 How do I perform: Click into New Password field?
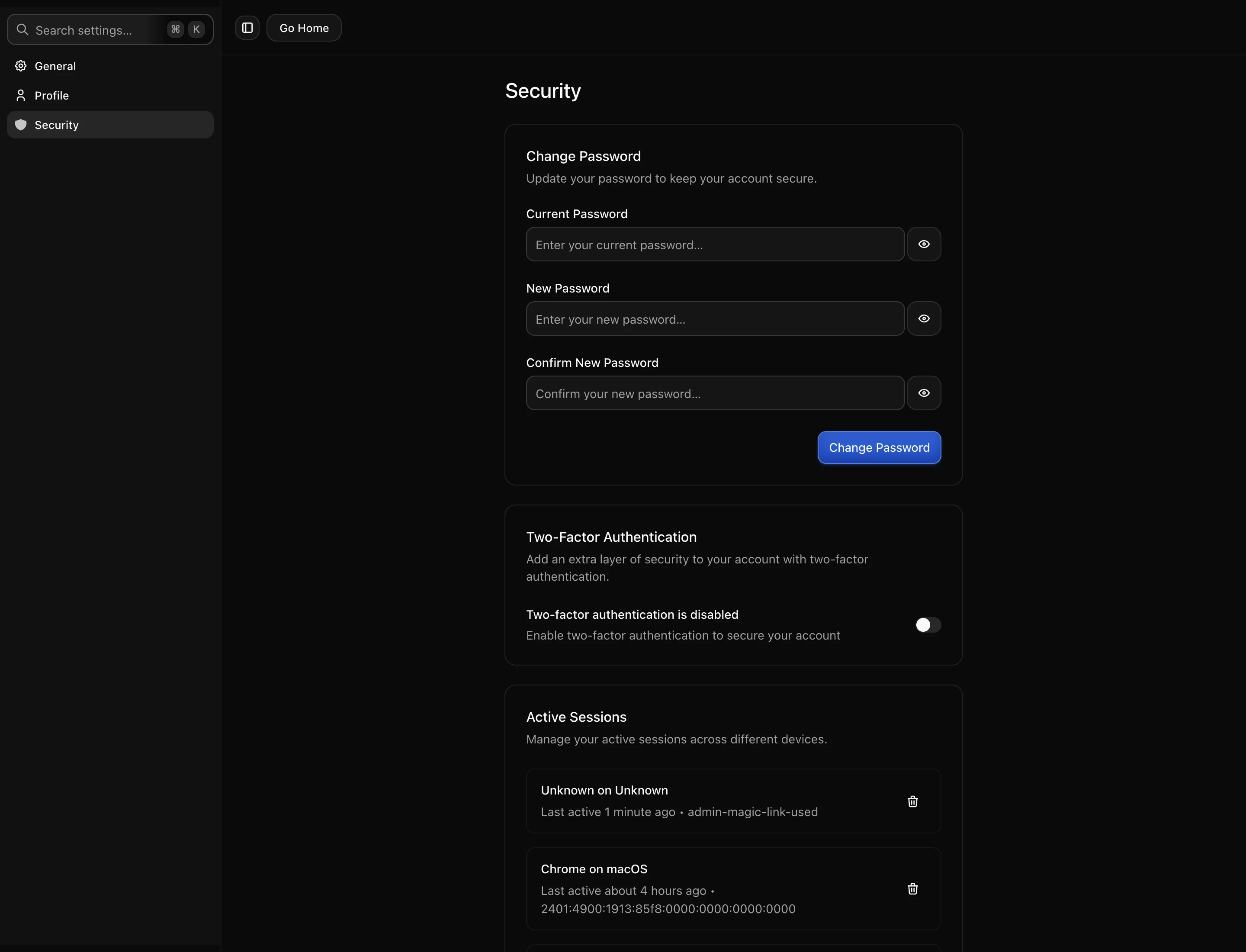pyautogui.click(x=715, y=318)
